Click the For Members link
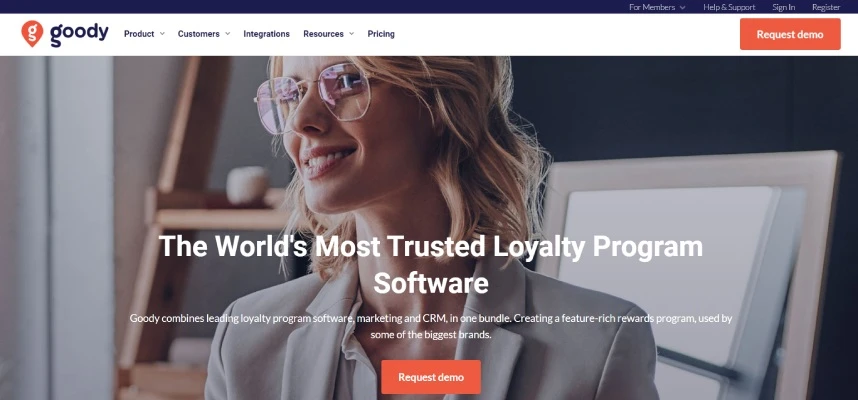The image size is (858, 400). tap(653, 7)
